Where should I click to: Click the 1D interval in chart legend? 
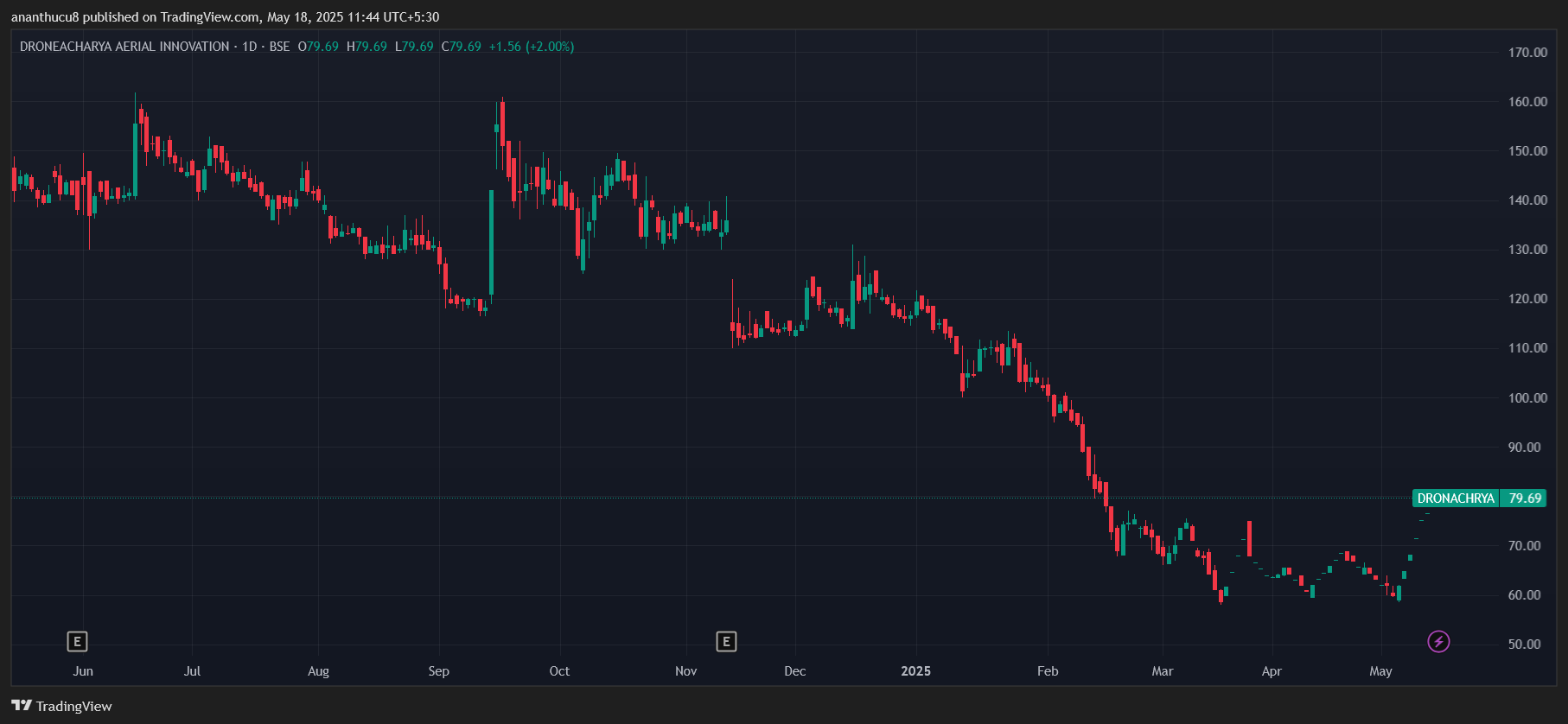tap(249, 47)
